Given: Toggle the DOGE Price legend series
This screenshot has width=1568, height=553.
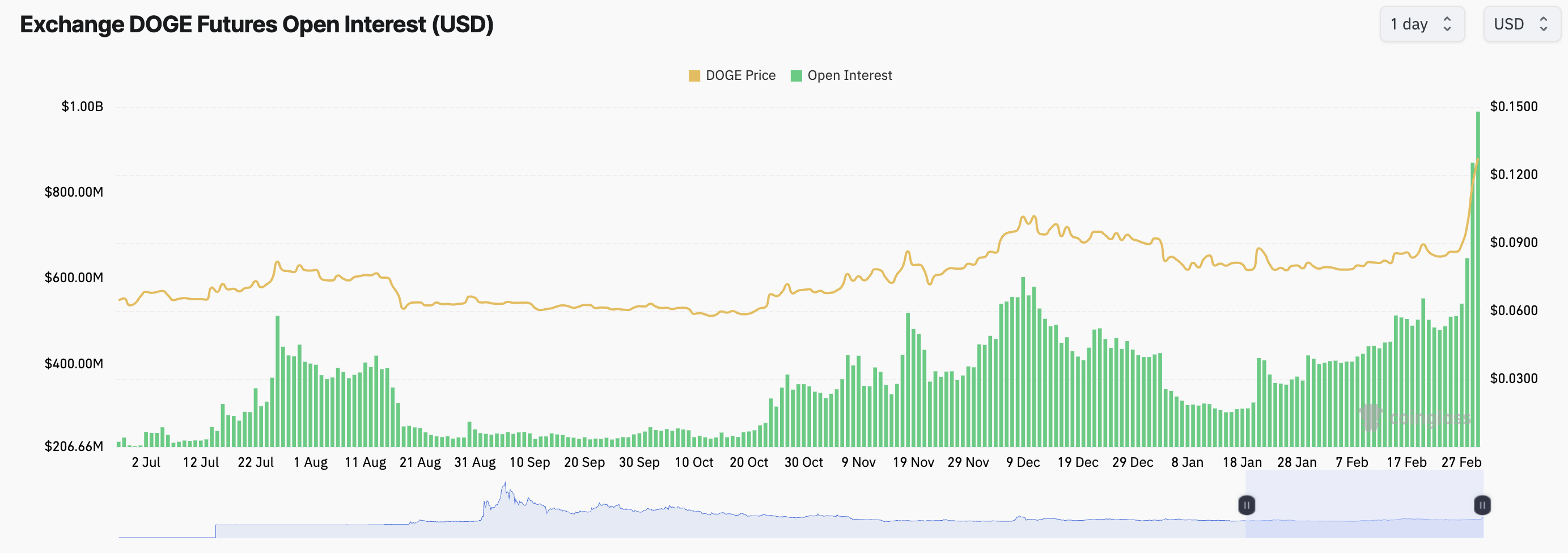Looking at the screenshot, I should pyautogui.click(x=732, y=75).
